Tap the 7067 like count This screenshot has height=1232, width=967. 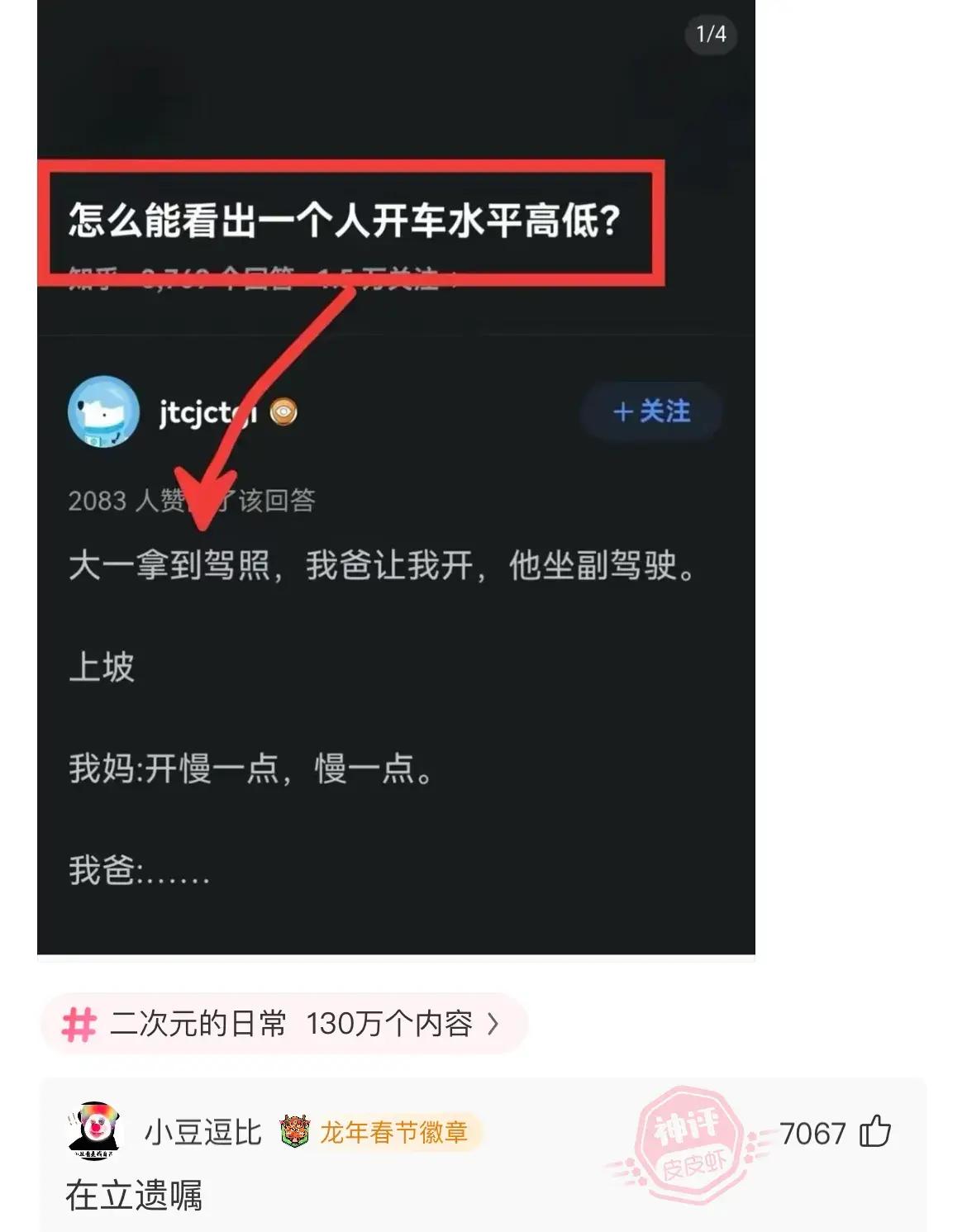[x=812, y=1133]
